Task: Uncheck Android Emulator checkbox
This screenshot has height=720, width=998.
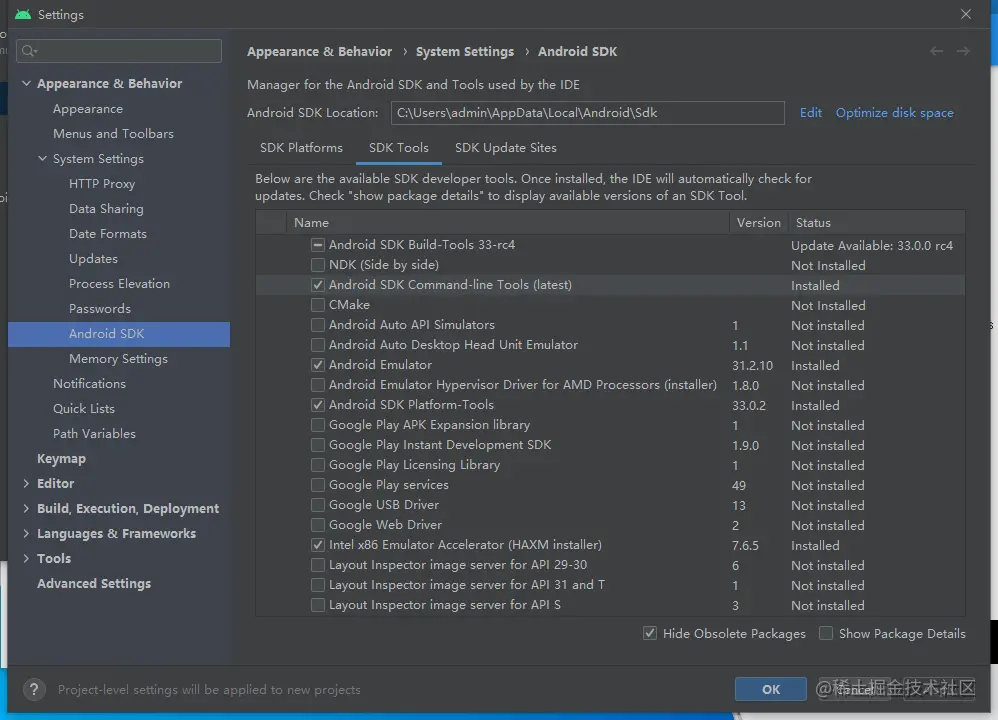Action: (x=318, y=365)
